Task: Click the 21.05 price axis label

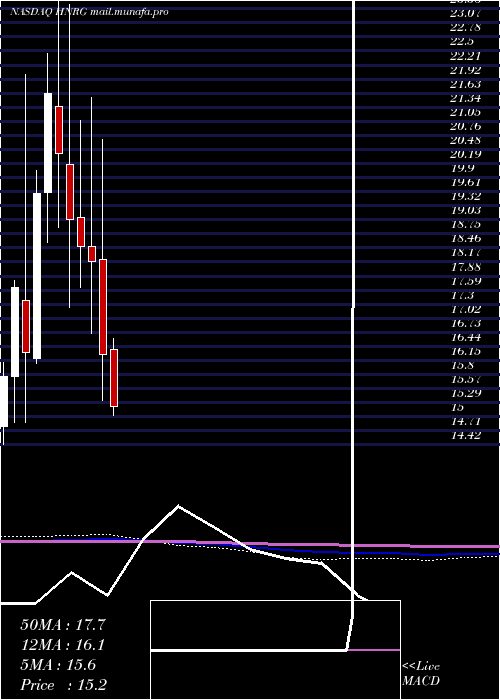Action: click(x=466, y=112)
